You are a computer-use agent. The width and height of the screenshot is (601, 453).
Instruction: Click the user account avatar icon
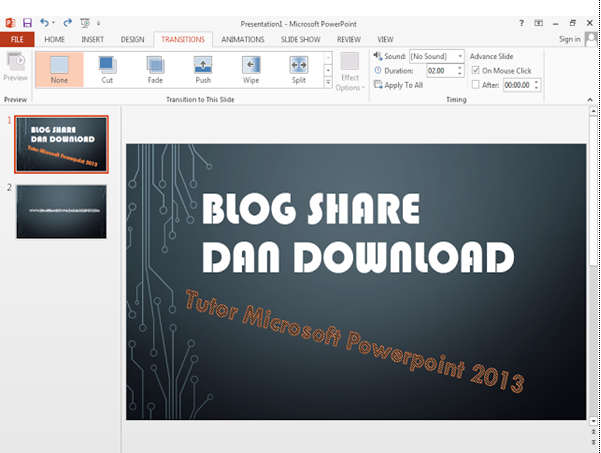click(591, 39)
